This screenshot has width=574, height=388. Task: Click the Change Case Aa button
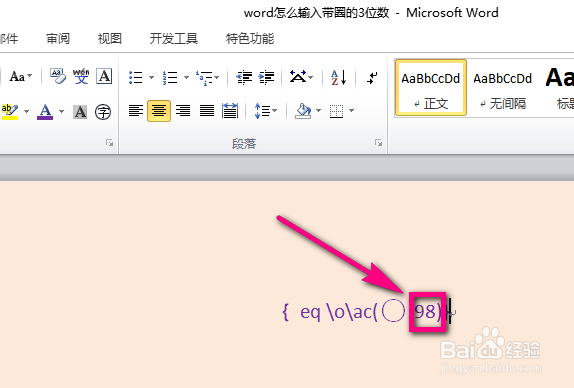[x=17, y=77]
